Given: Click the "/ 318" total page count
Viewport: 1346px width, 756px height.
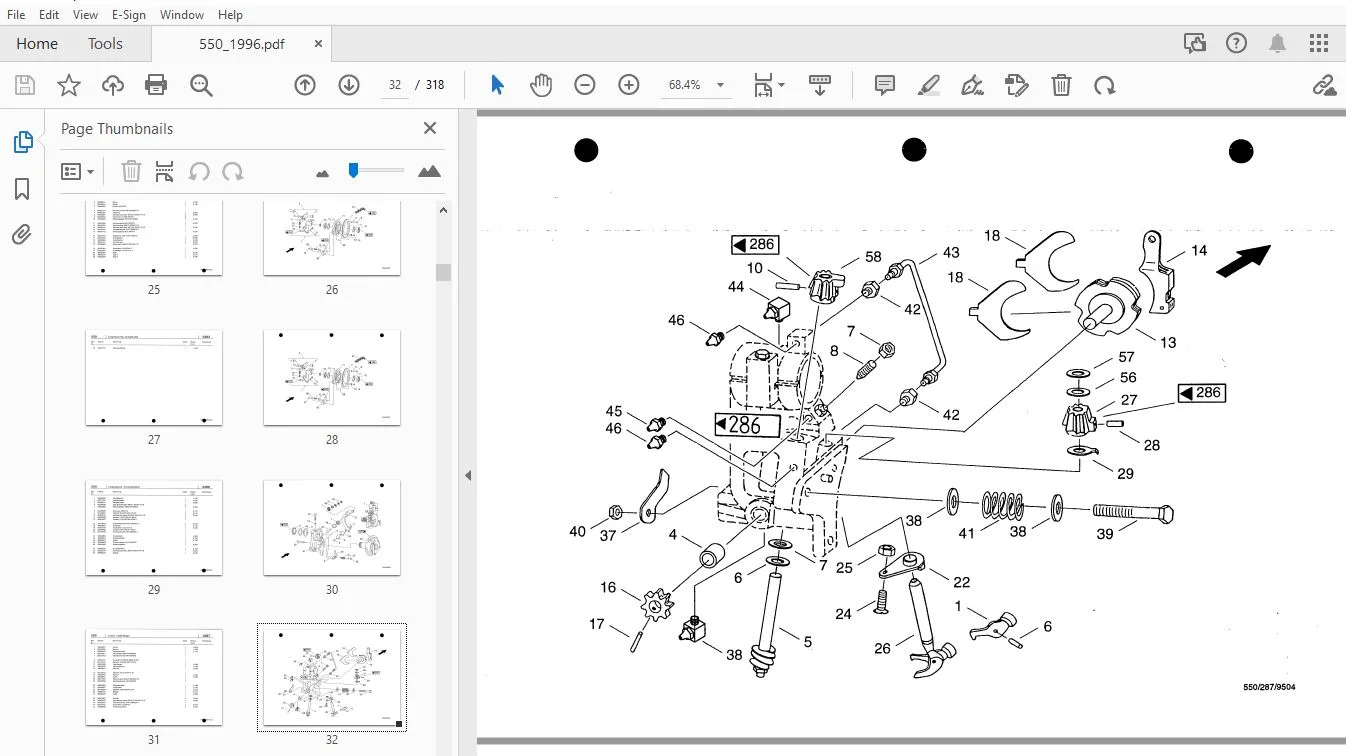Looking at the screenshot, I should coord(431,86).
